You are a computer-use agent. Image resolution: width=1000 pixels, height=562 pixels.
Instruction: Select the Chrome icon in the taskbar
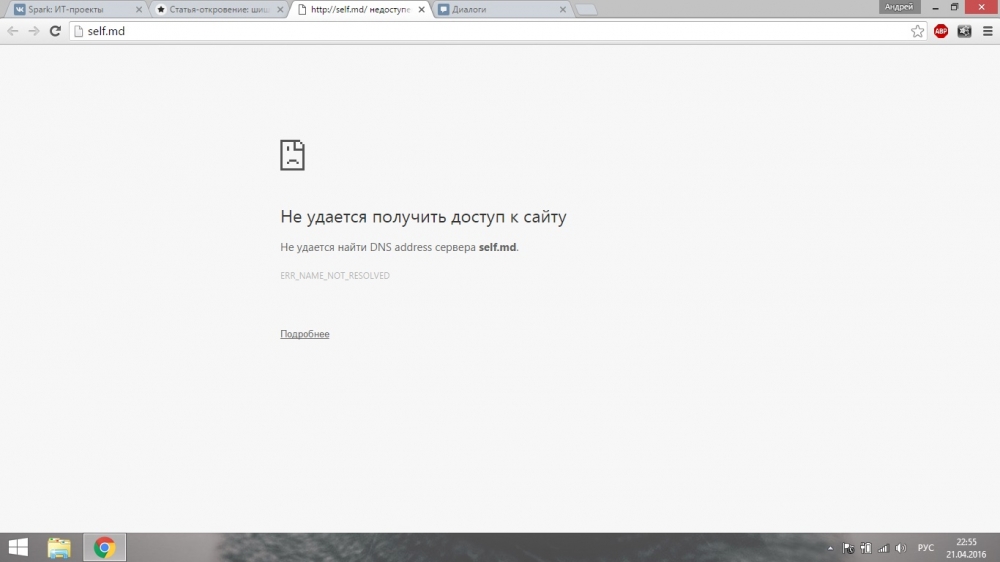(x=105, y=547)
